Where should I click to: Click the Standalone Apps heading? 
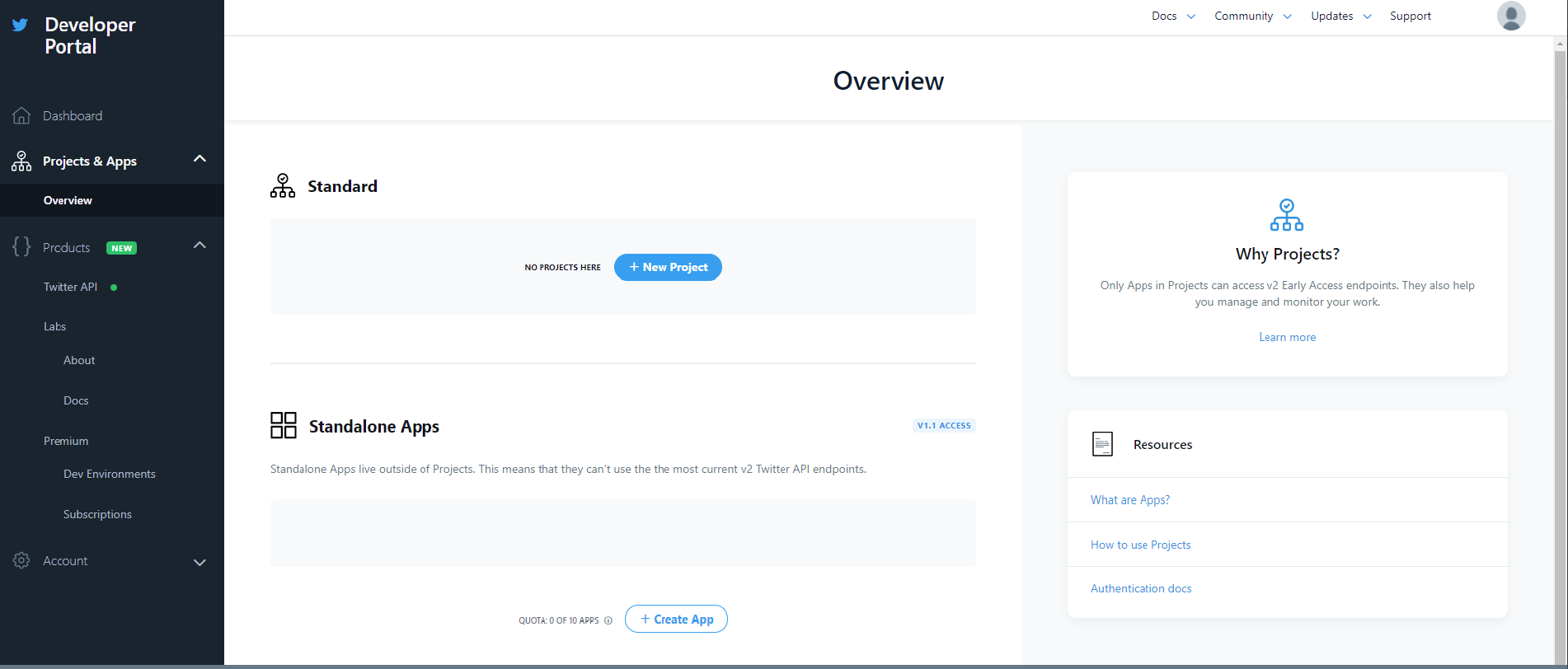(x=374, y=427)
